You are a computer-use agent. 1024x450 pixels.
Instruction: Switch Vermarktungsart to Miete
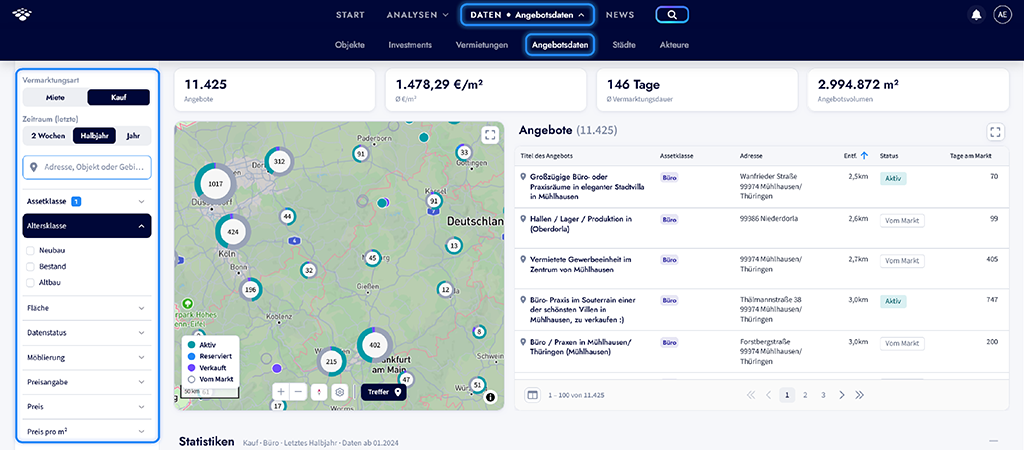(56, 97)
